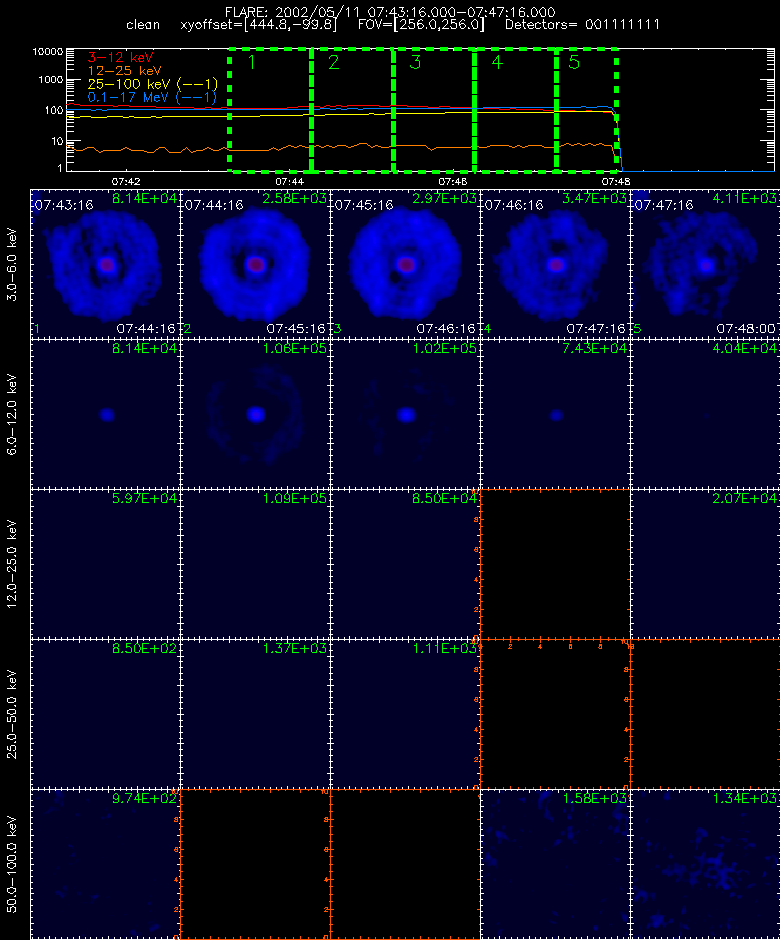Click the 07:48 time axis label
Screen dimensions: 780x940
tap(616, 182)
